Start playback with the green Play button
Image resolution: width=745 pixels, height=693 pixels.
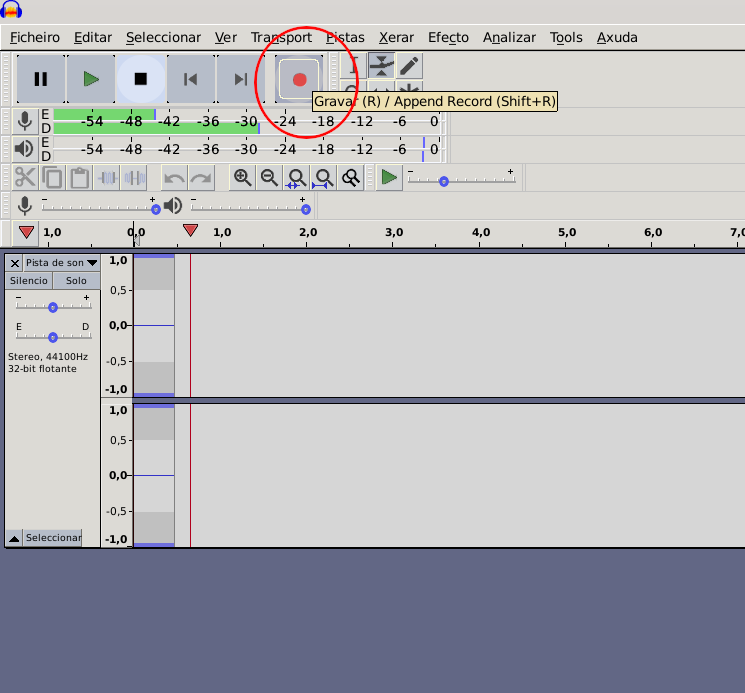point(91,79)
